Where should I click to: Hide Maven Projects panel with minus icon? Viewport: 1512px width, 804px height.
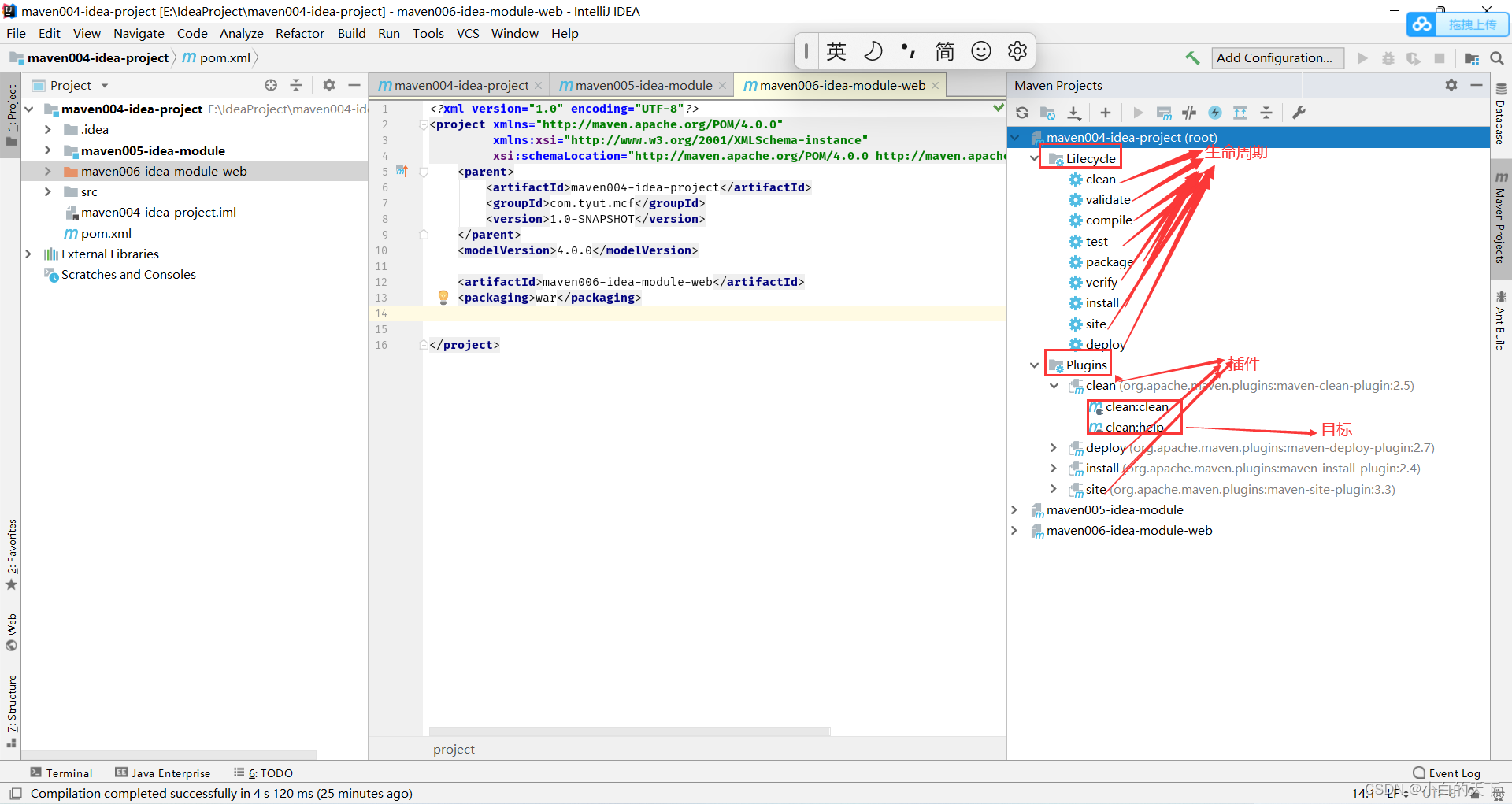(1477, 85)
